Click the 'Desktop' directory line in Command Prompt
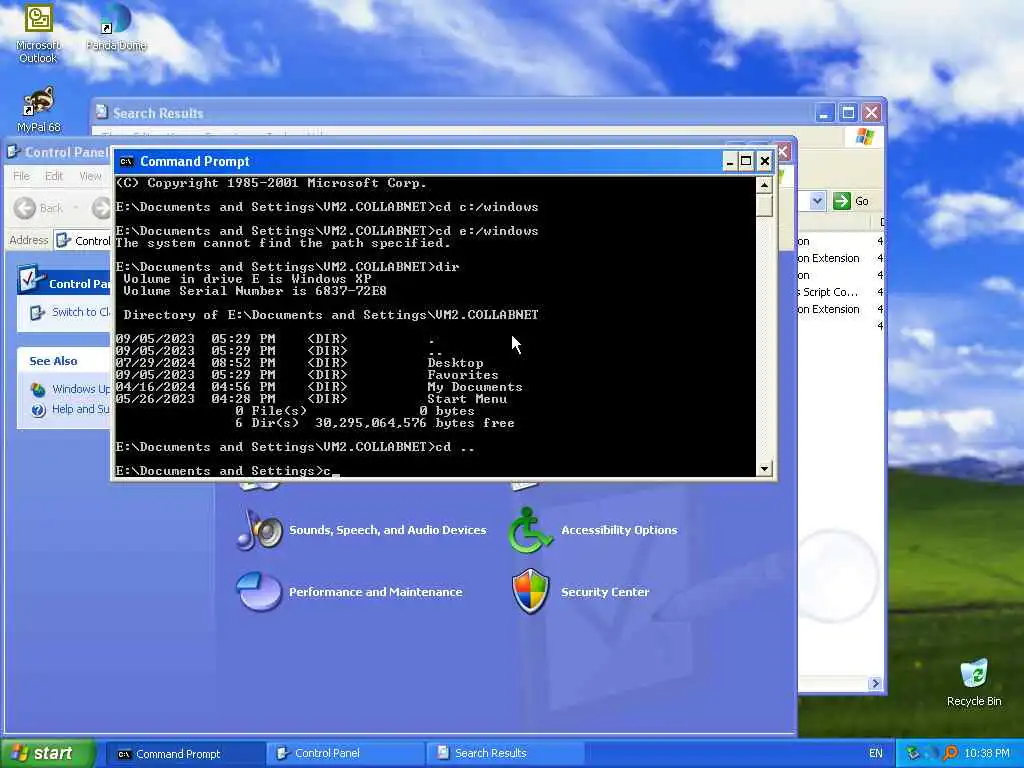 300,363
